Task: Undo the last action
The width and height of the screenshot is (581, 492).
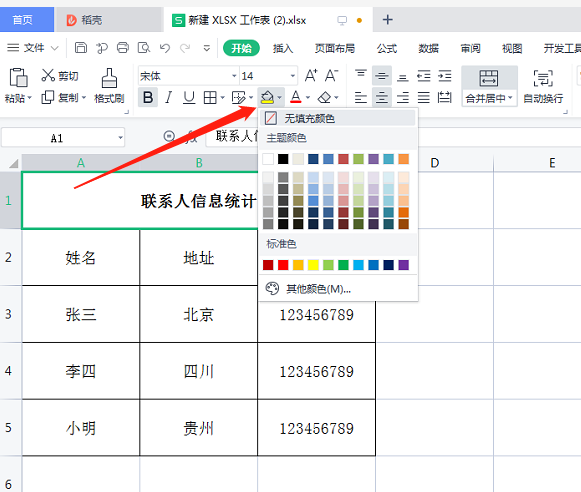Action: tap(165, 48)
